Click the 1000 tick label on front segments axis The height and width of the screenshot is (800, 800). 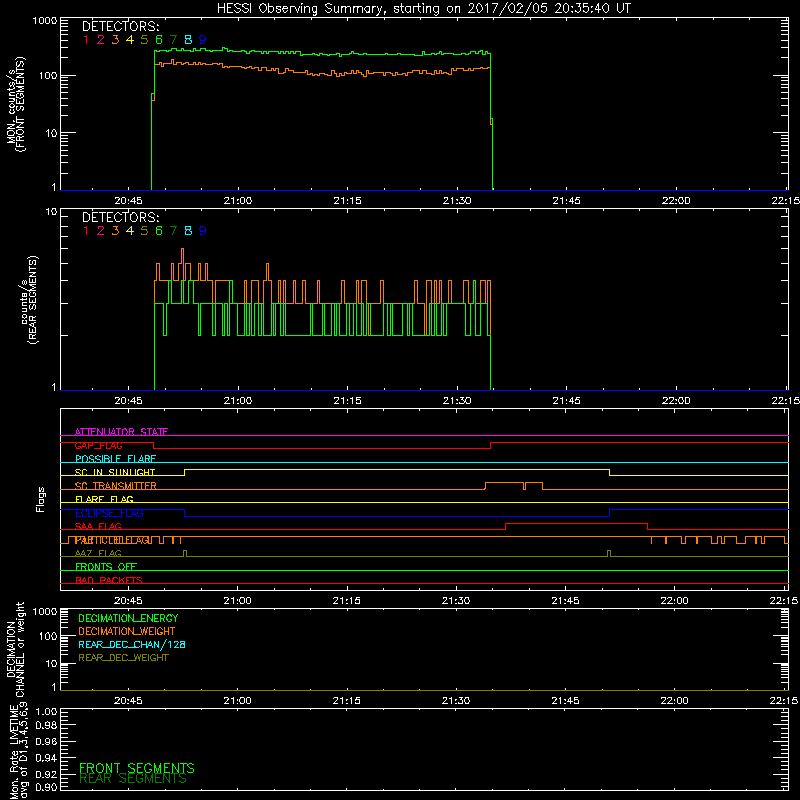pos(45,21)
